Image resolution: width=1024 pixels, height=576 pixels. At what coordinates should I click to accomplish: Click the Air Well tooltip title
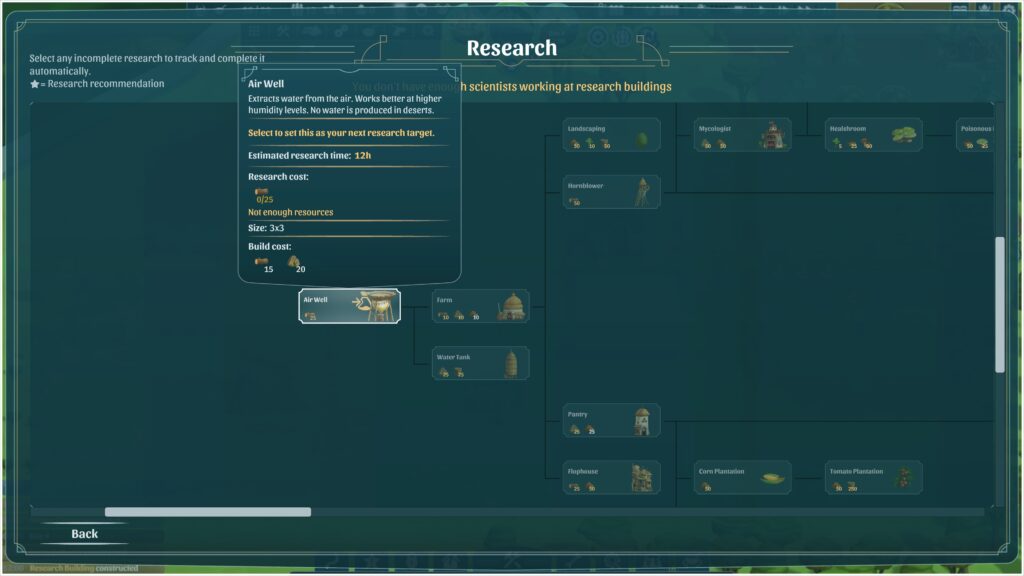(266, 84)
